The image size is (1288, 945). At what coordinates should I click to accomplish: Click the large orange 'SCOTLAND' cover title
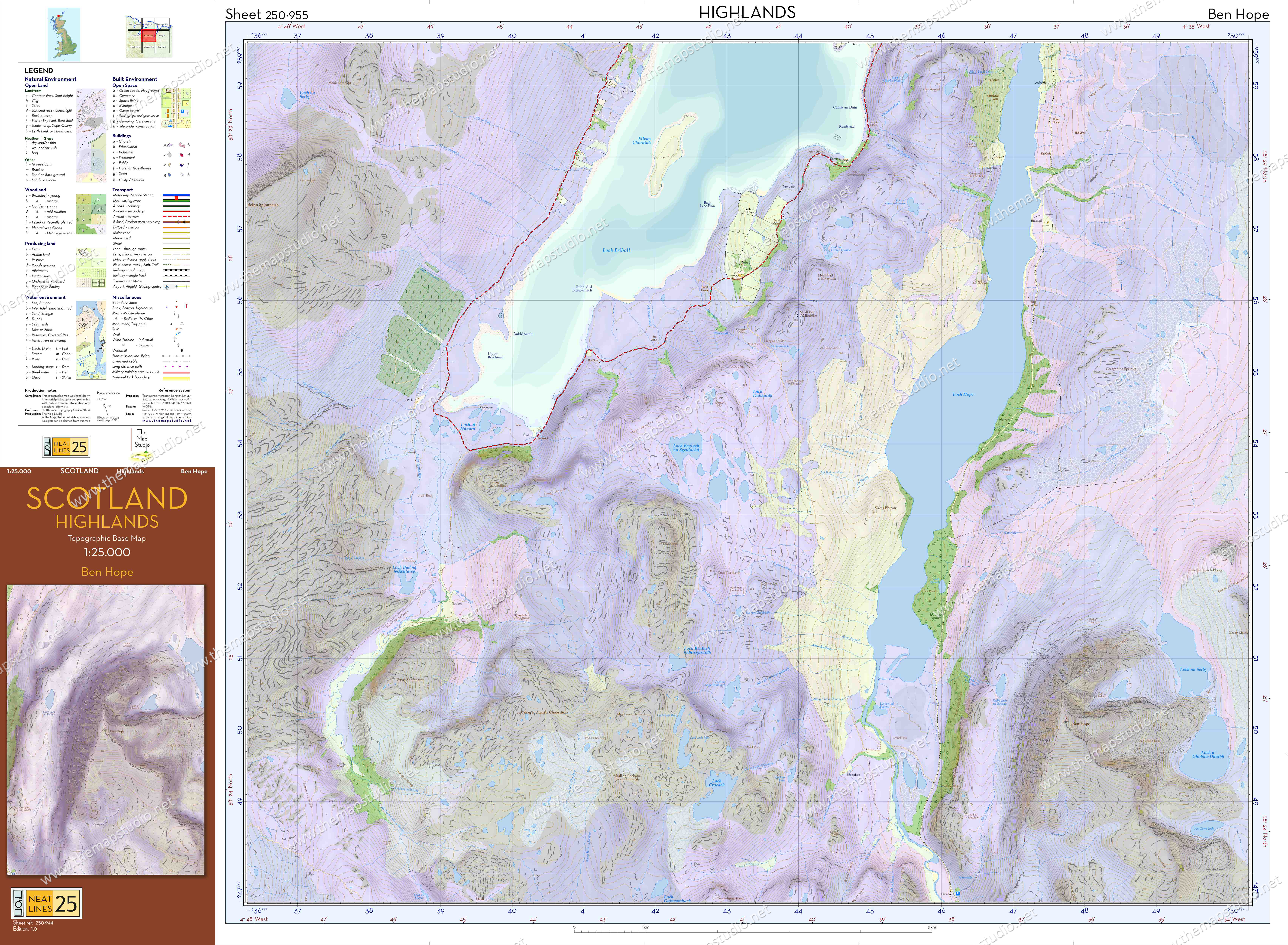pos(107,498)
